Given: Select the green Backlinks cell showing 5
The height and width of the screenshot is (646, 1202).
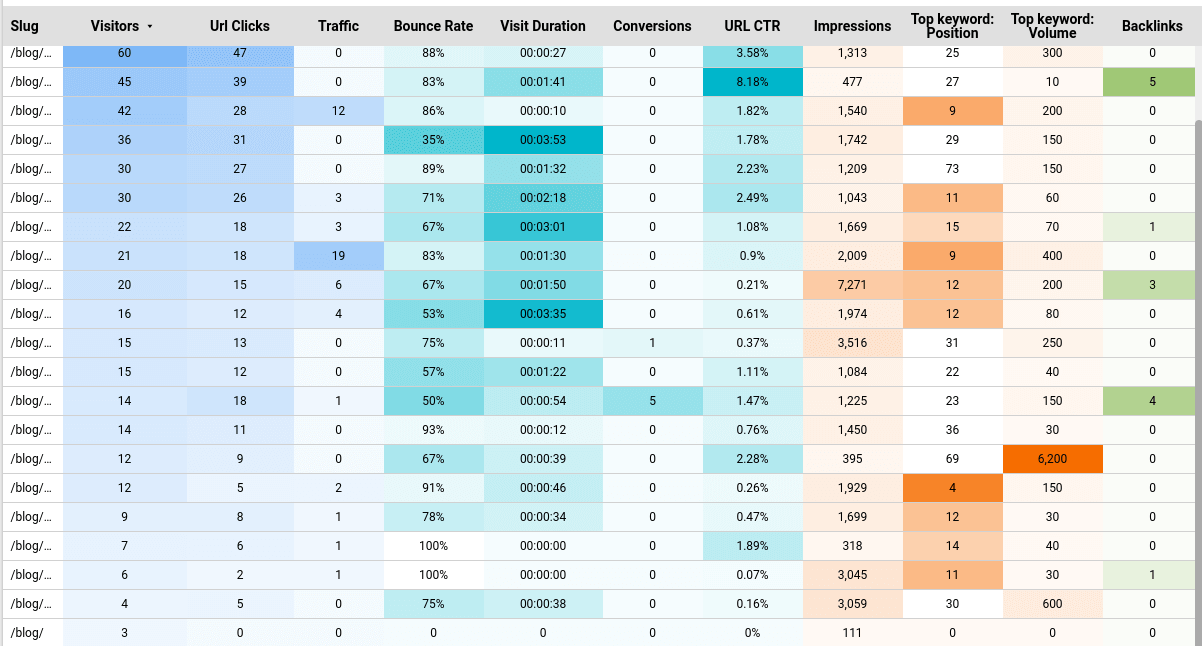Looking at the screenshot, I should pos(1151,82).
